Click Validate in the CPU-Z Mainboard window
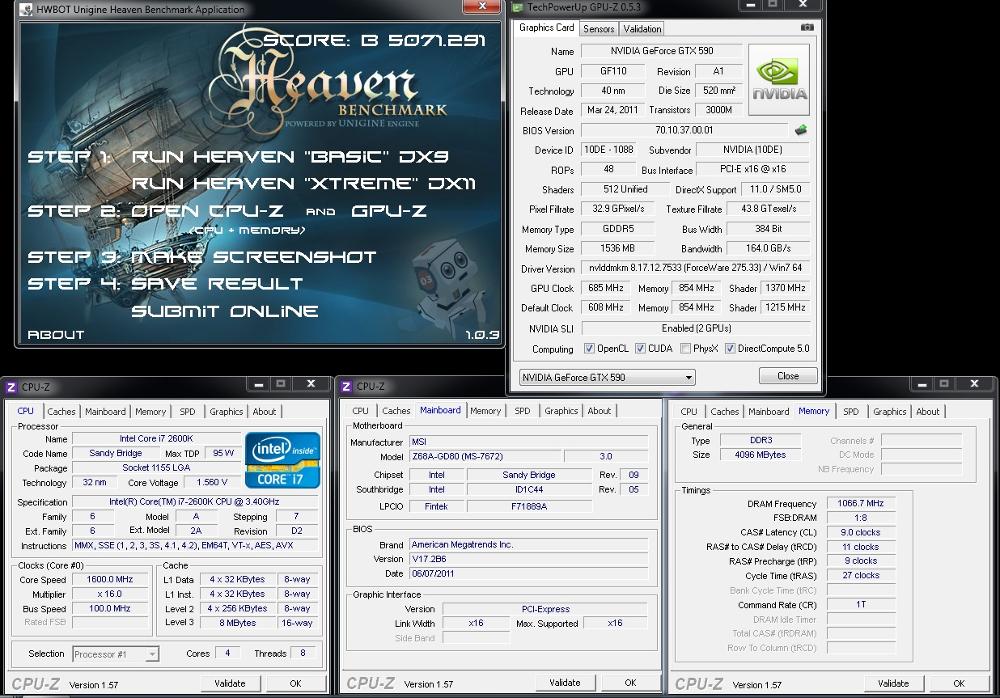This screenshot has height=698, width=1000. tap(565, 683)
